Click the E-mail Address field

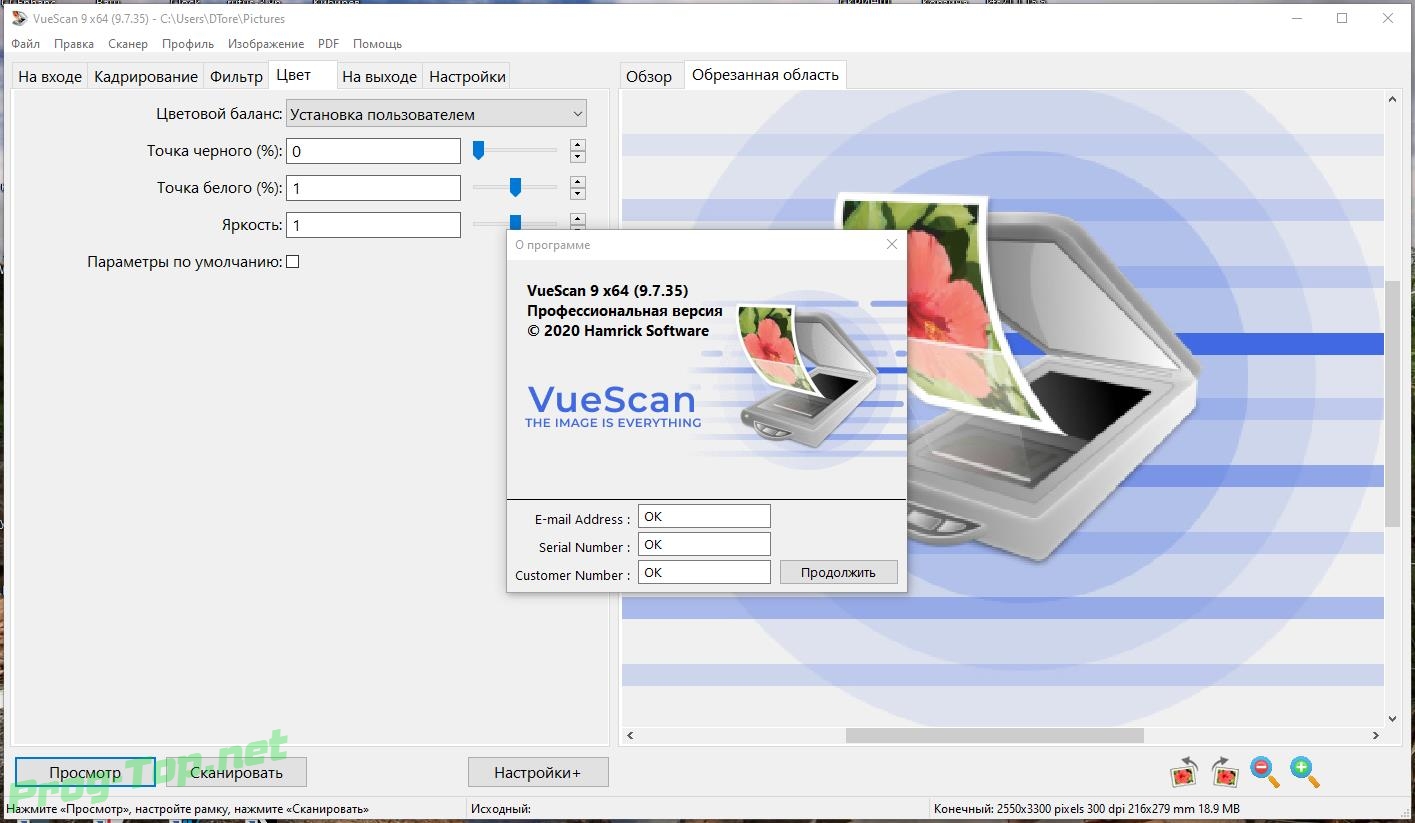(704, 516)
